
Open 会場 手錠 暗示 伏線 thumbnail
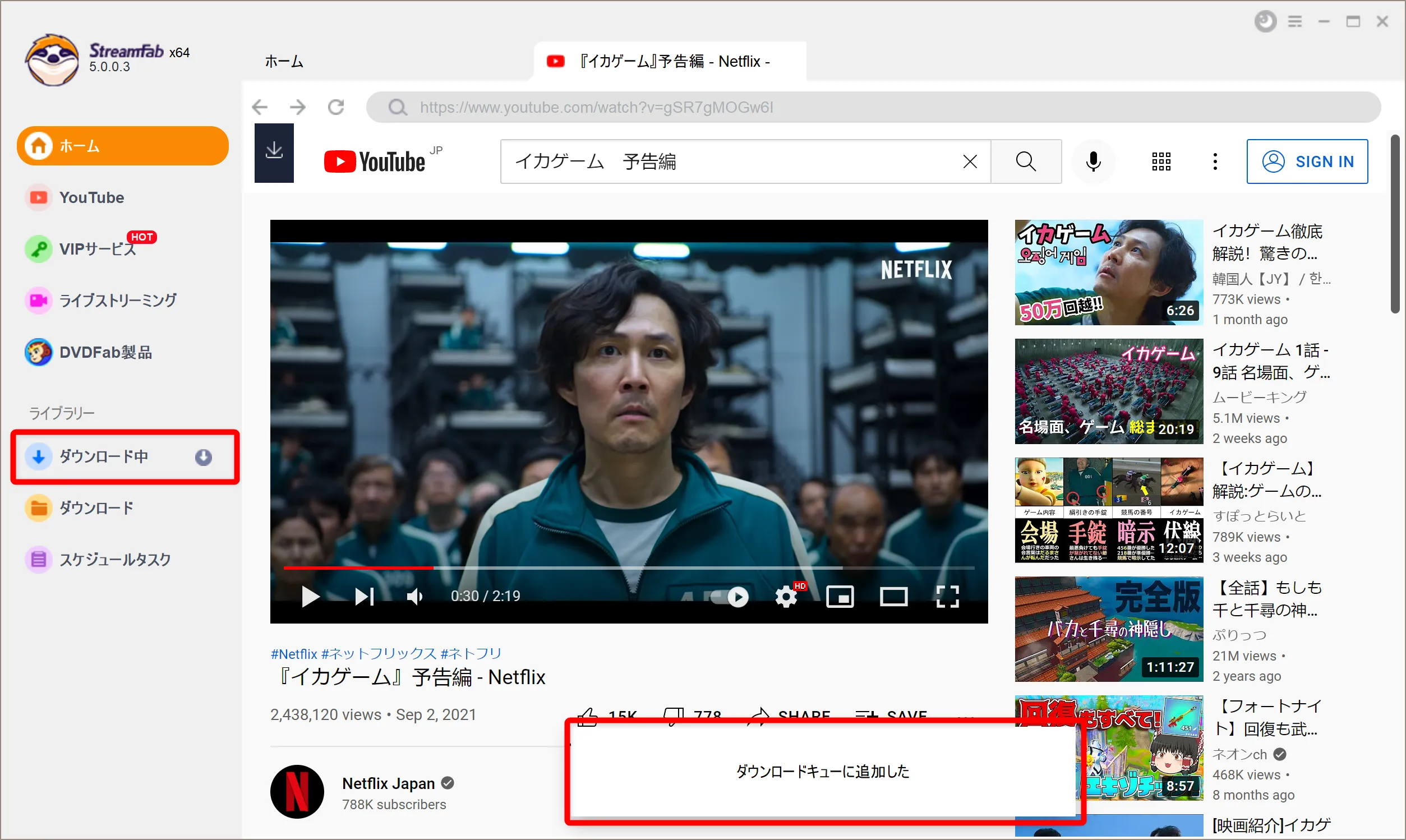[x=1109, y=510]
